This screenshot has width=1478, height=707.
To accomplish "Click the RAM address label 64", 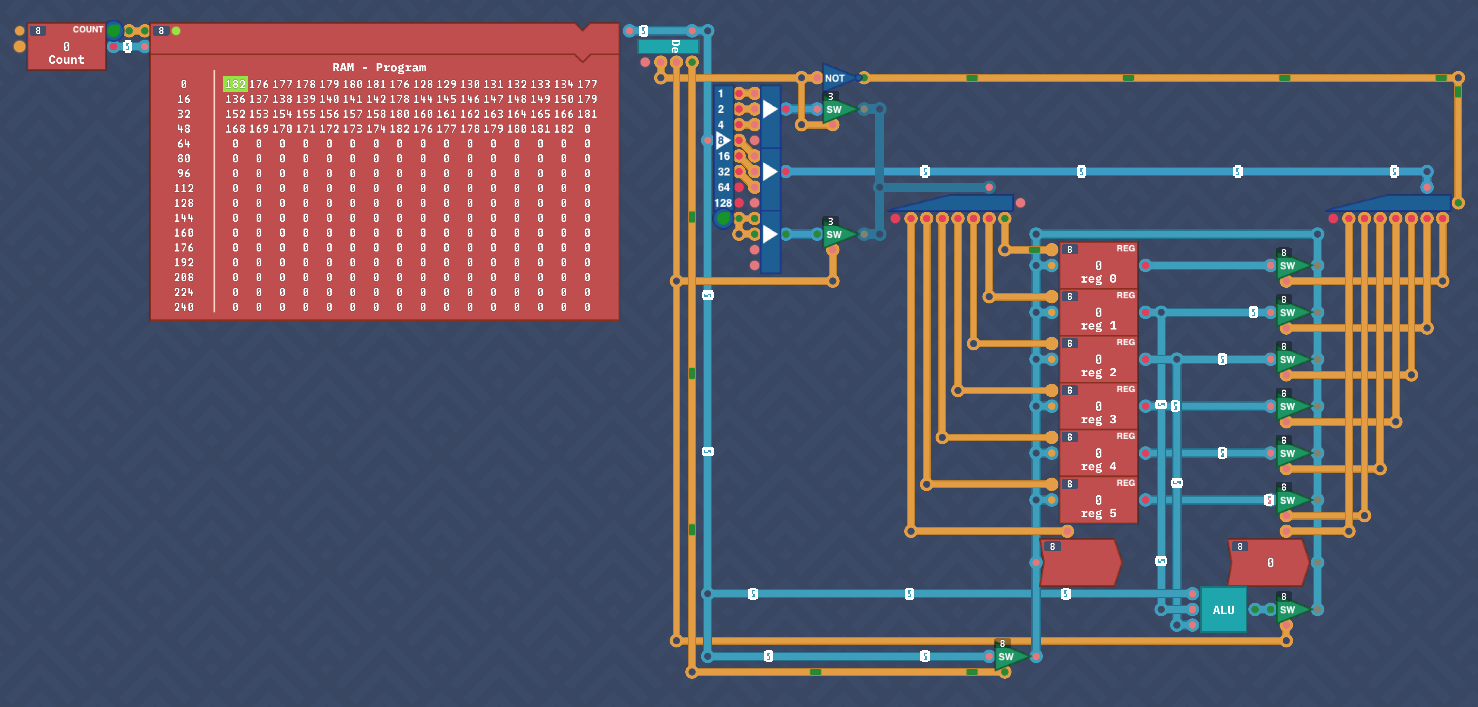I will point(183,144).
